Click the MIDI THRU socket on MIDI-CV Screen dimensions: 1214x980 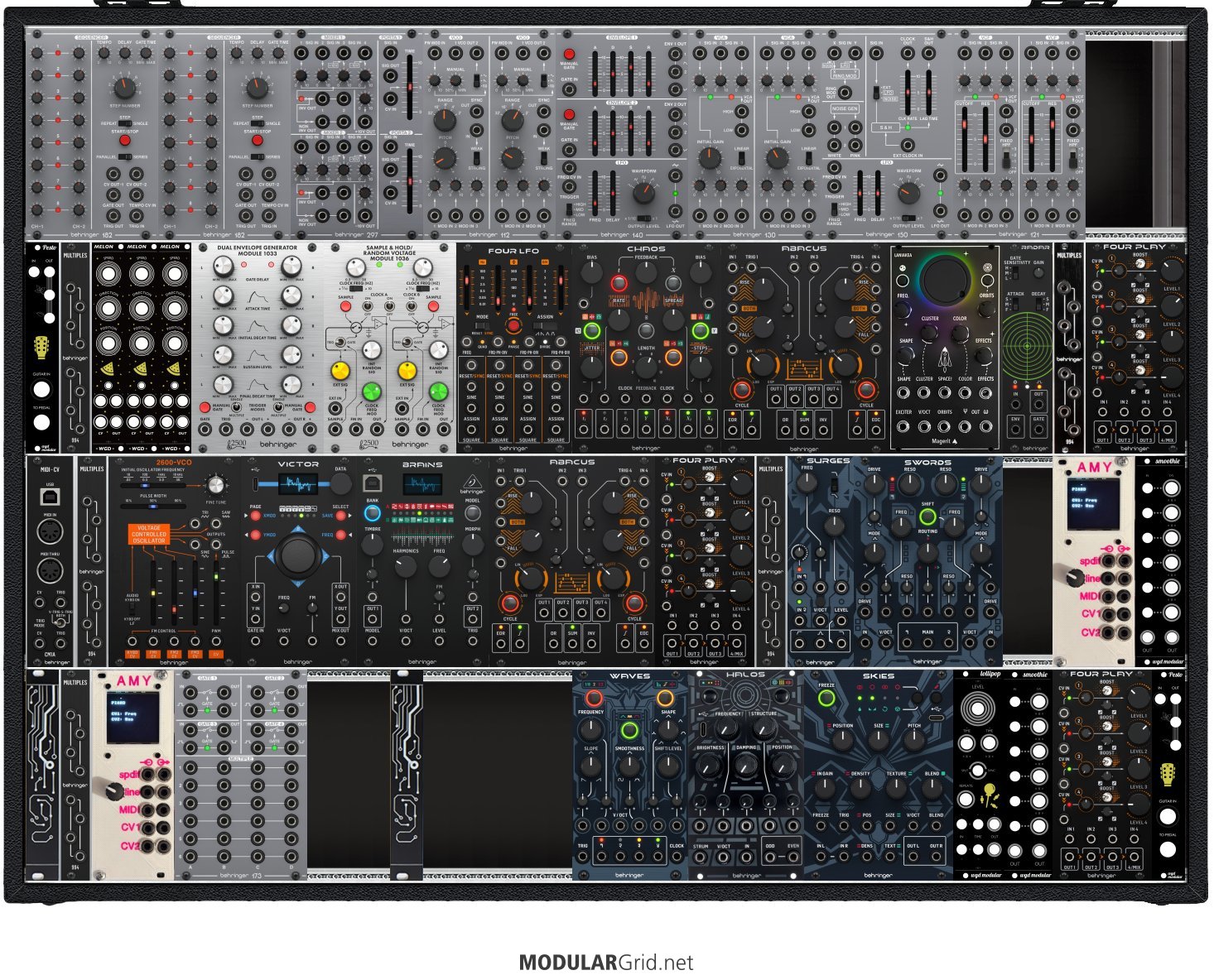pos(50,571)
